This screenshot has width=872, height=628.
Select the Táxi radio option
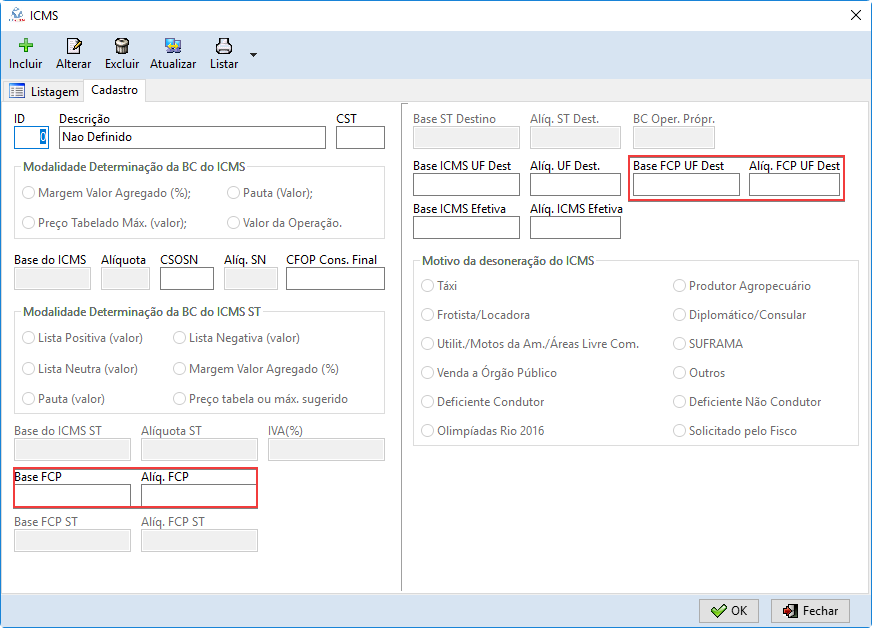(428, 286)
